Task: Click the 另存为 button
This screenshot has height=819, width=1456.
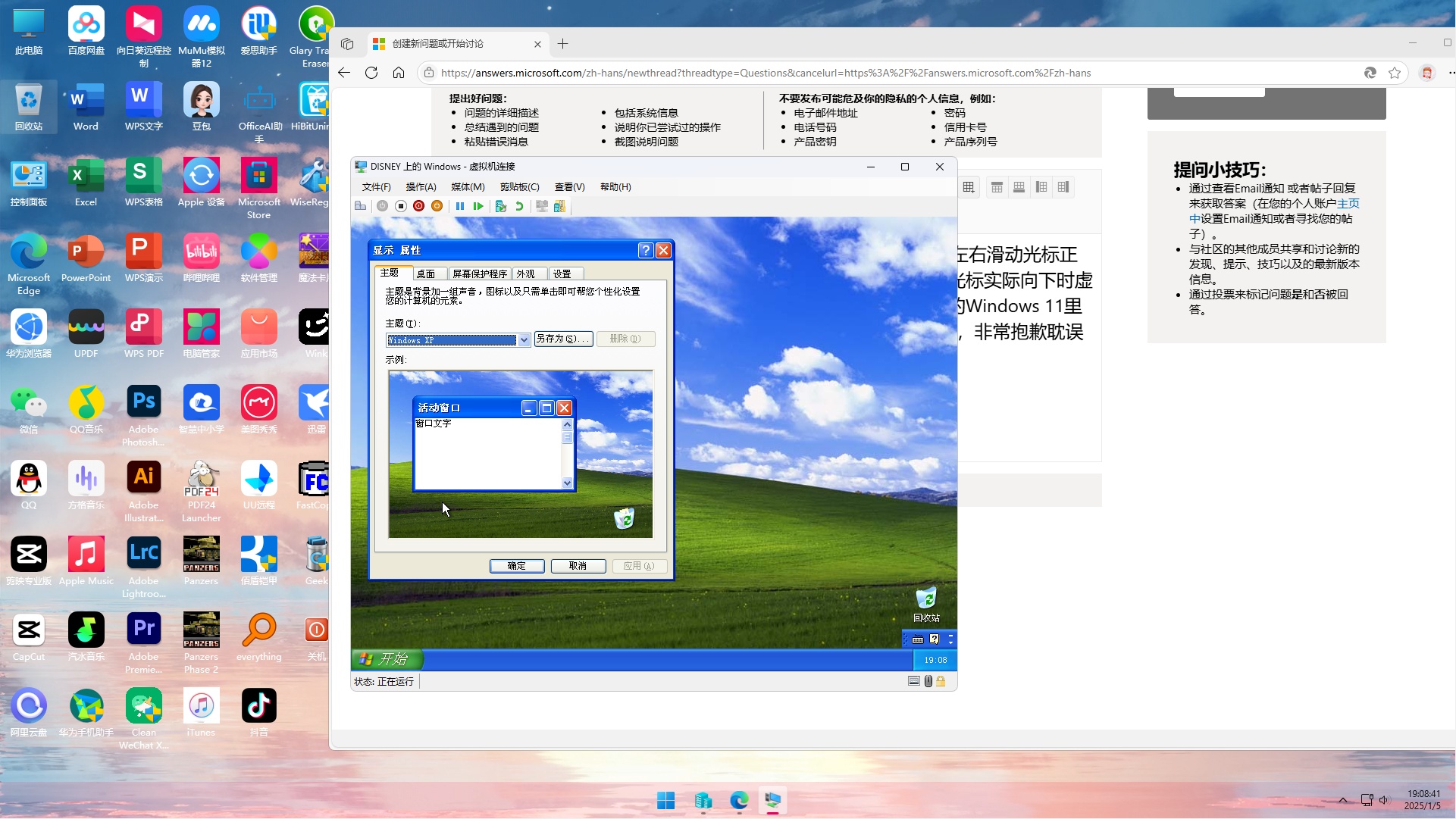Action: [x=563, y=339]
